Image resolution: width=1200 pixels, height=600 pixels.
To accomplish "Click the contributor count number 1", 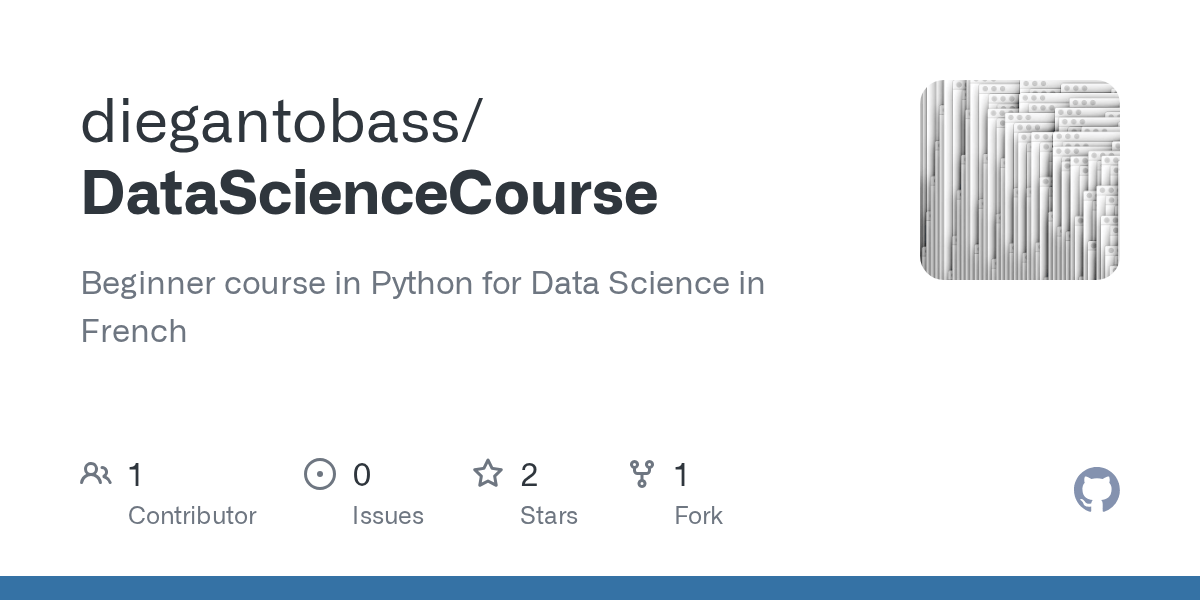I will (x=136, y=474).
